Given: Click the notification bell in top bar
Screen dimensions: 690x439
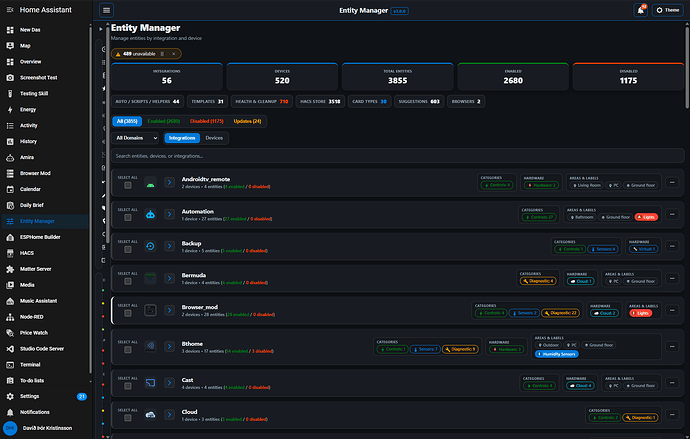Looking at the screenshot, I should 641,10.
